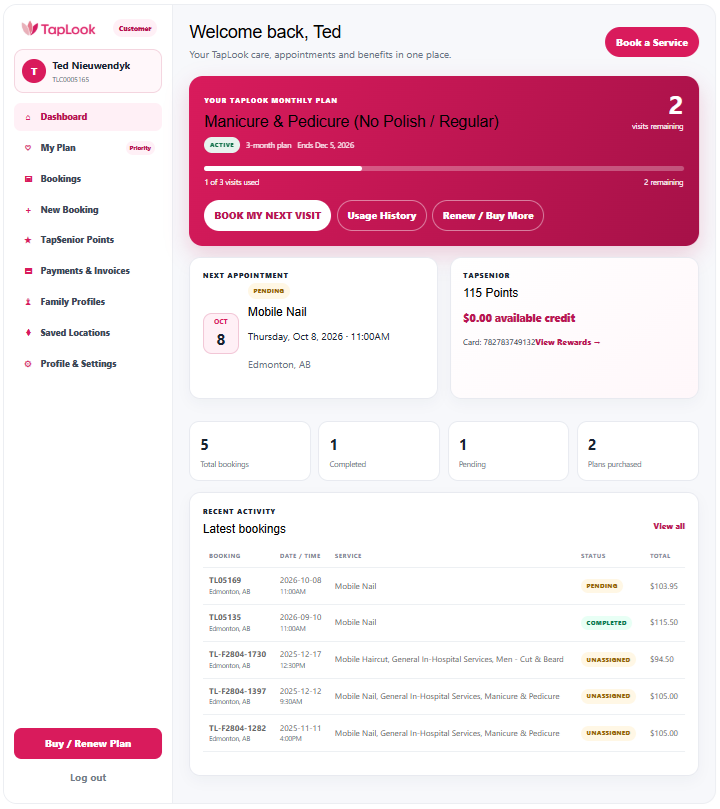720x809 pixels.
Task: Click the COMPLETED status badge for TL05135
Action: 606,623
